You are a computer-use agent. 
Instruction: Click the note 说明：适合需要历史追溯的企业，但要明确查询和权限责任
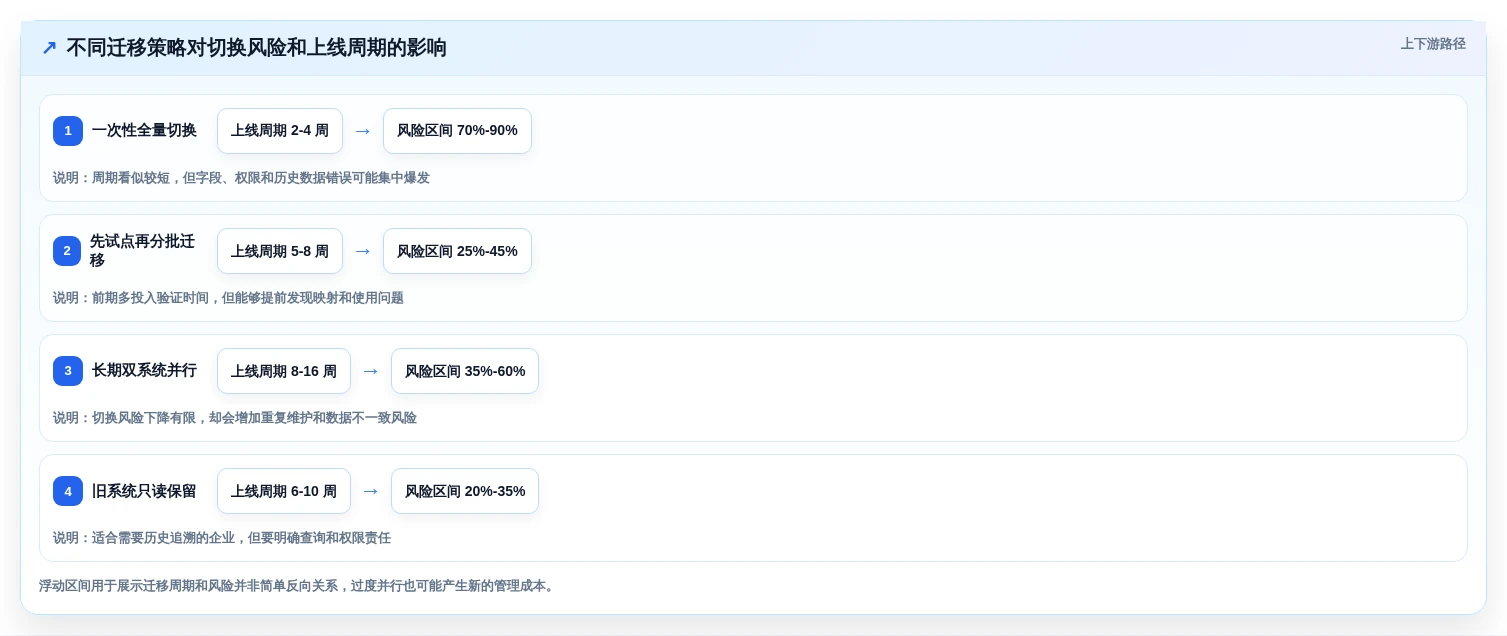(222, 538)
